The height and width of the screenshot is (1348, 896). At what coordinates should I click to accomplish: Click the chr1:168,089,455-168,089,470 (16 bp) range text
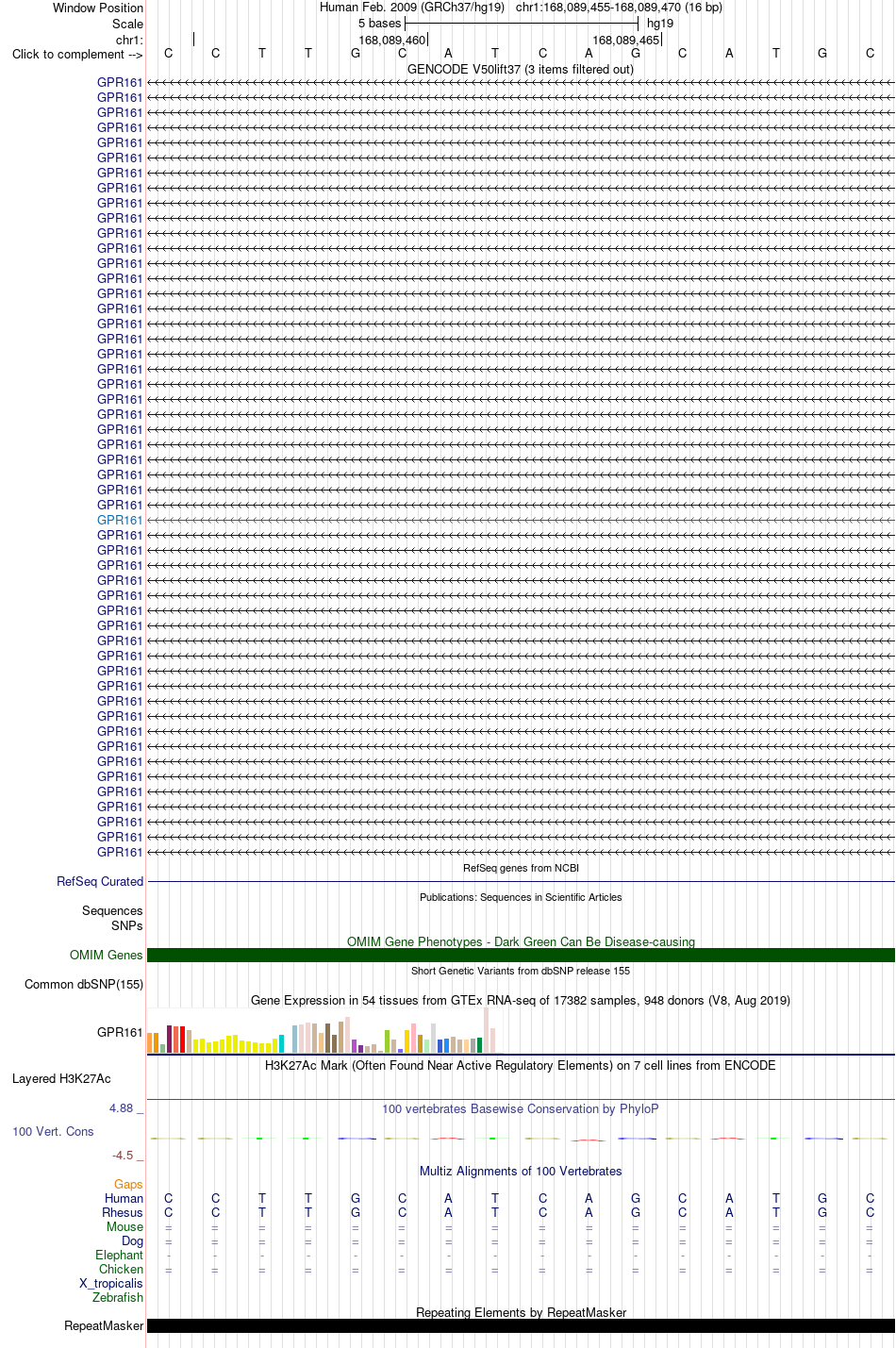point(619,7)
